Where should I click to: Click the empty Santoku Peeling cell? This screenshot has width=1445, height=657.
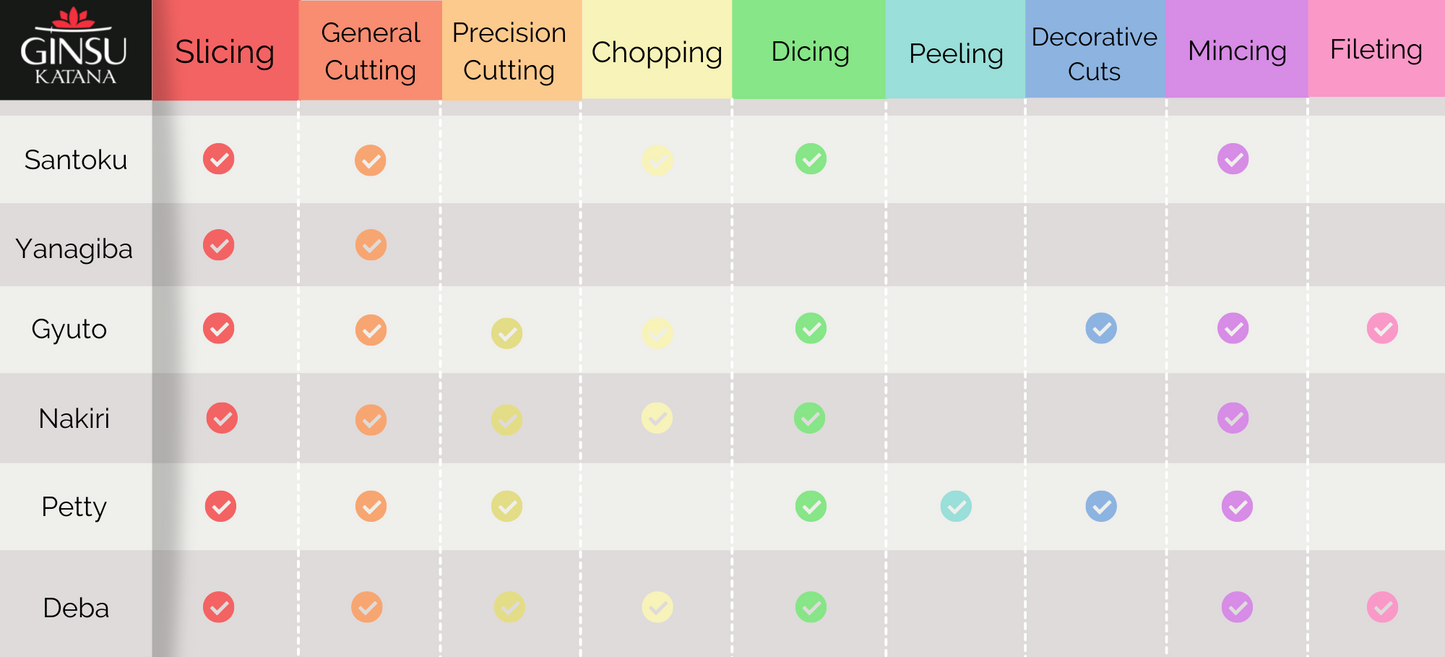coord(956,160)
